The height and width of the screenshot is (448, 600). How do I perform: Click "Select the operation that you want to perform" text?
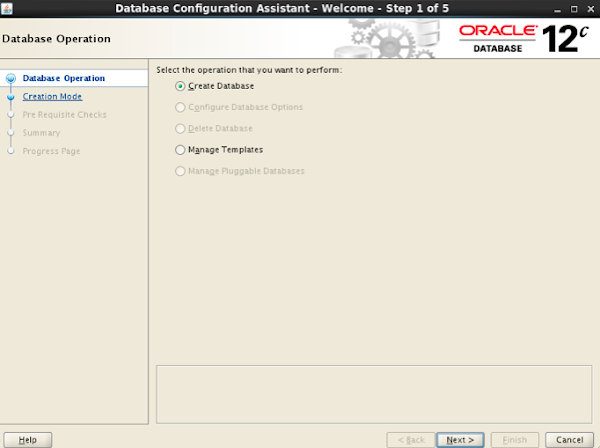[x=249, y=70]
